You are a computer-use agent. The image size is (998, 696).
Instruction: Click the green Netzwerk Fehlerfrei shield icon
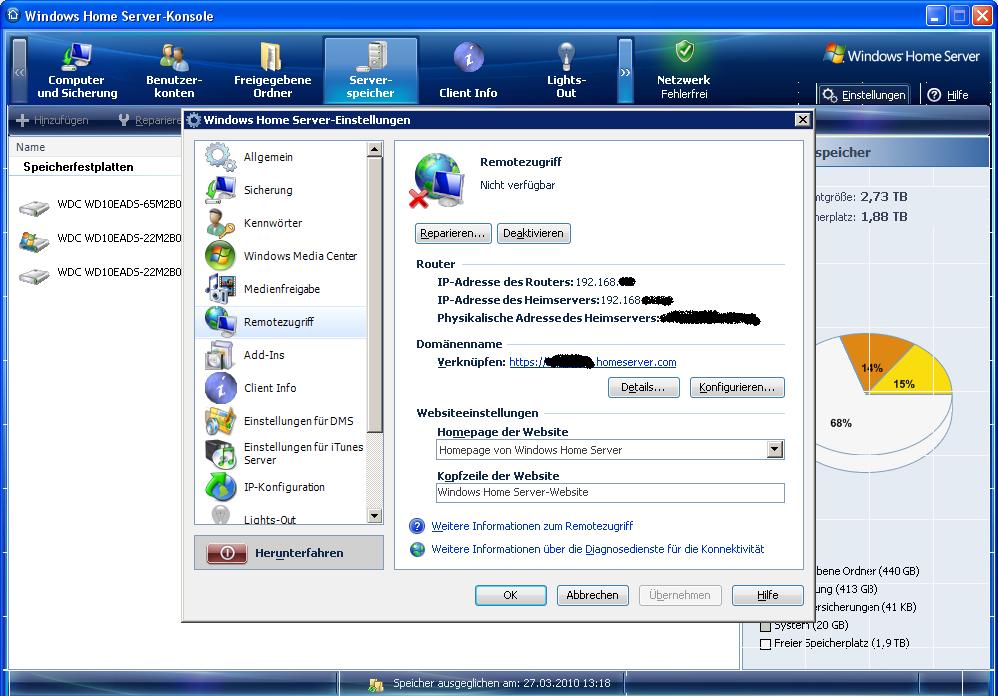click(685, 52)
